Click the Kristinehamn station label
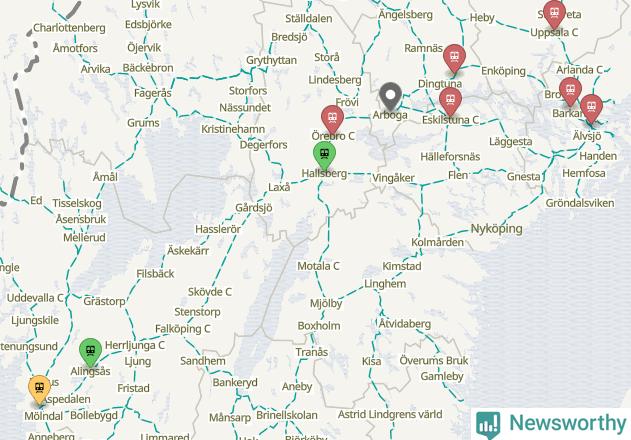The image size is (631, 440). pyautogui.click(x=233, y=129)
